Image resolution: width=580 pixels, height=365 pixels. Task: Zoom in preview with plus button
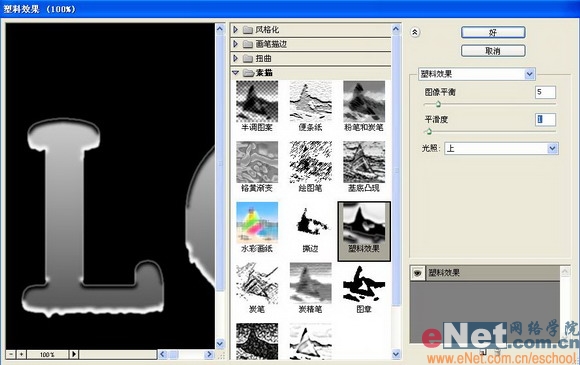21,354
